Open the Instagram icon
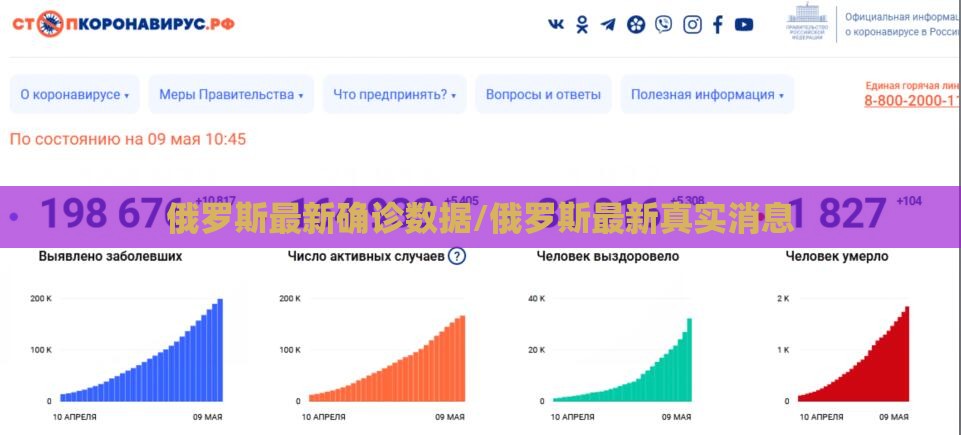Screen dimensions: 961x435 [x=693, y=25]
